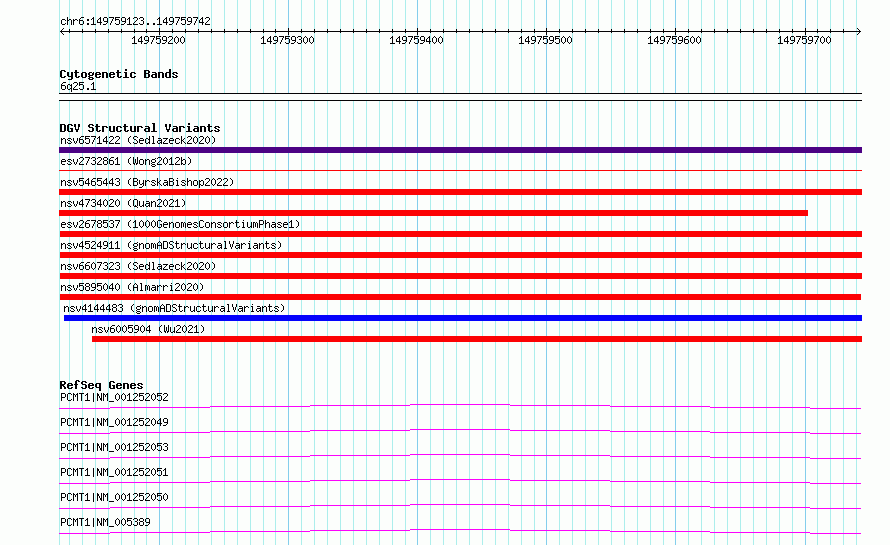Select the nsv4524911 (gnomADStructuralVariants) red bar

tap(460, 255)
